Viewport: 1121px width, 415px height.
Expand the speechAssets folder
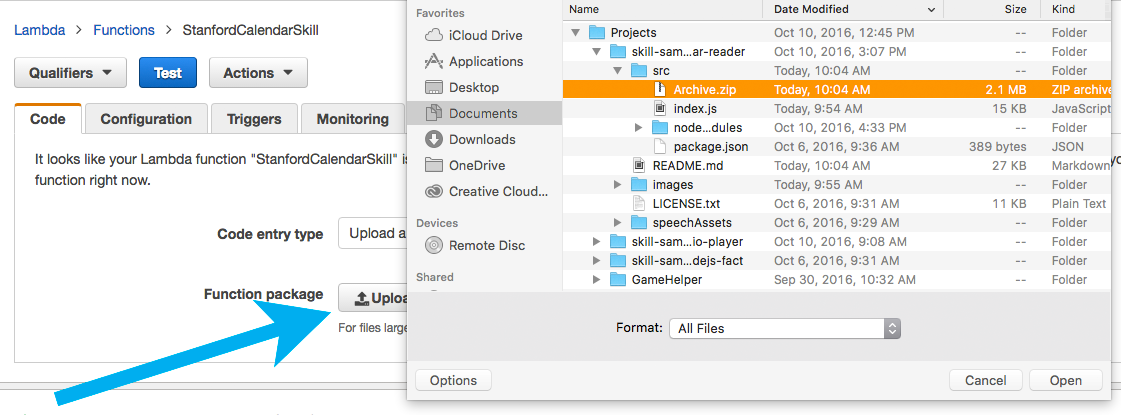pos(617,223)
